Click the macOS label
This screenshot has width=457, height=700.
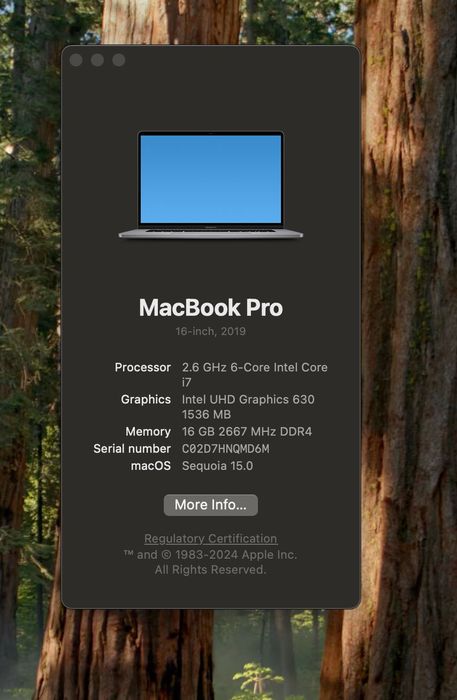[151, 466]
